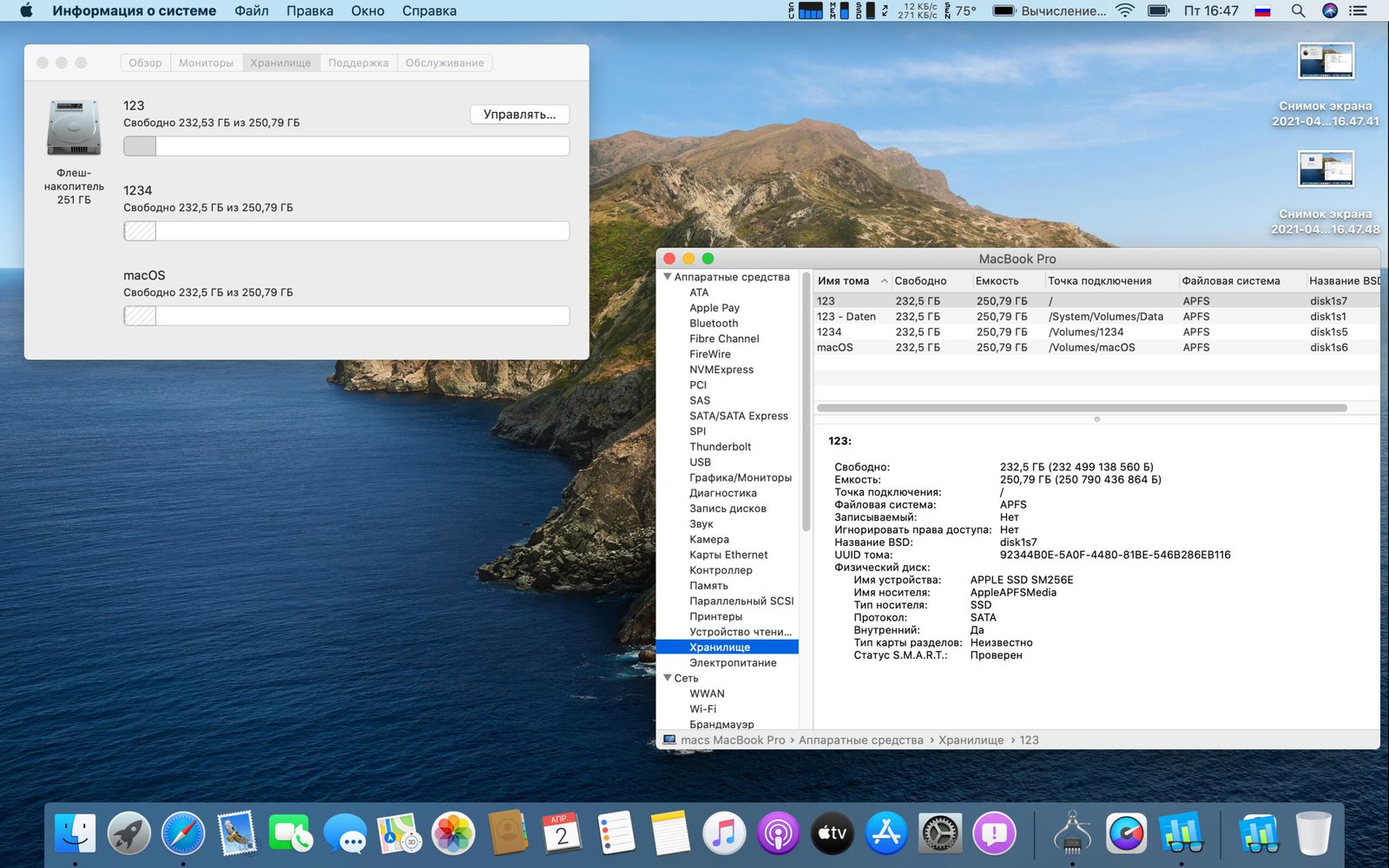Click Аппаратные средства in the path bar

click(x=860, y=740)
